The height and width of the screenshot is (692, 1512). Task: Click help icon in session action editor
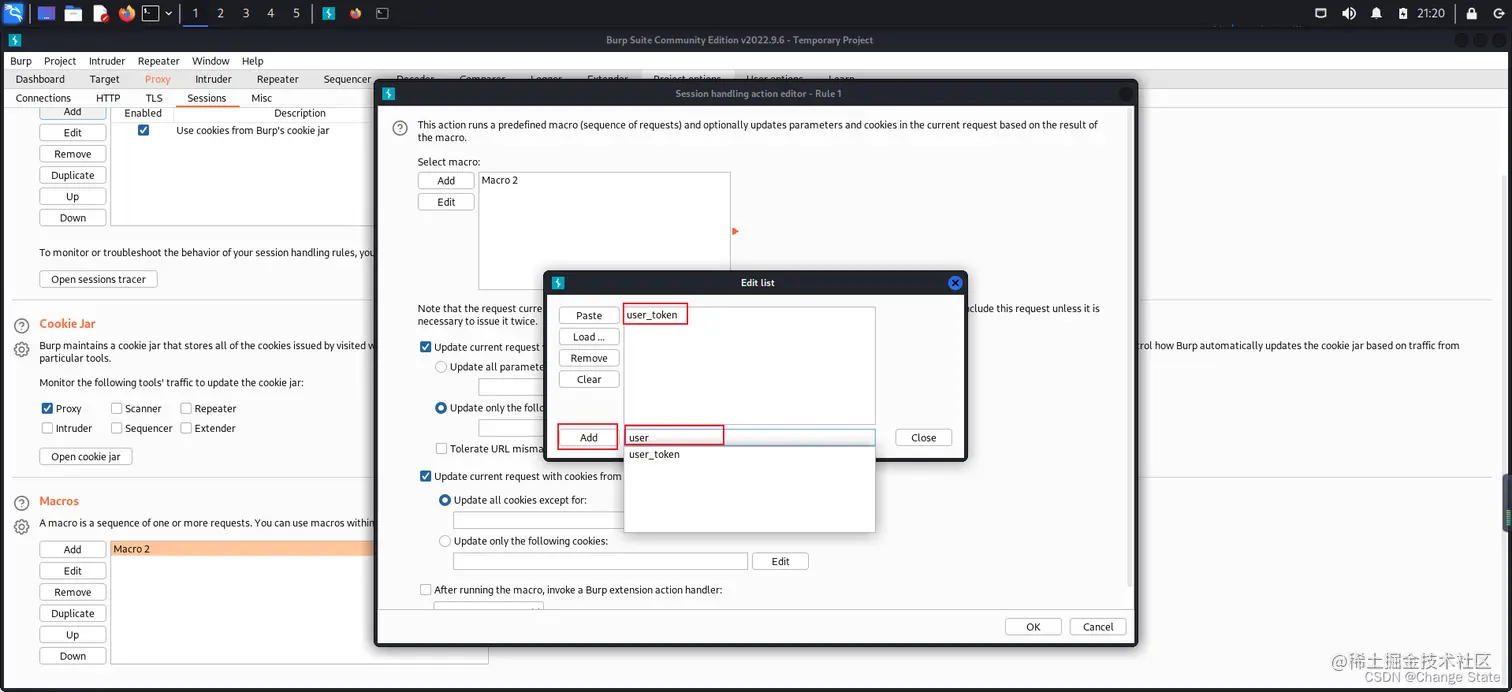pos(400,128)
